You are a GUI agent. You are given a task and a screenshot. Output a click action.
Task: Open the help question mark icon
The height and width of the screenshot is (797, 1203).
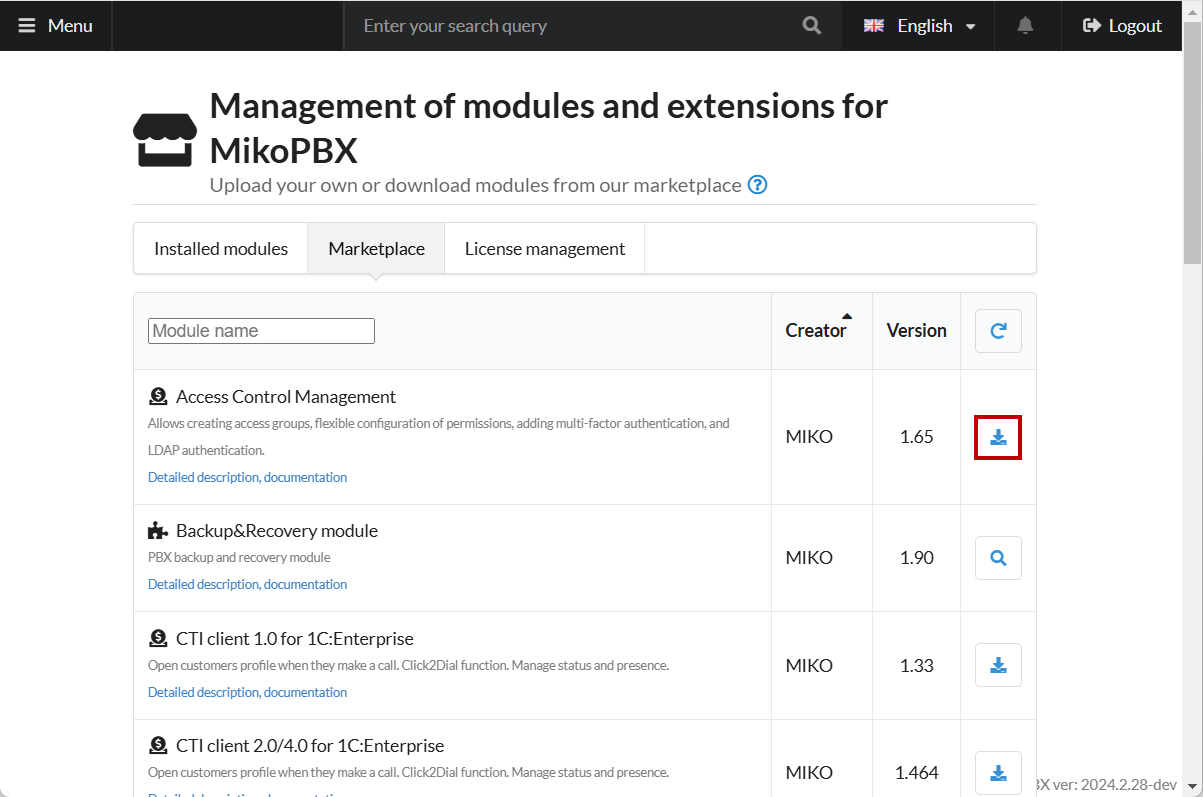(758, 185)
